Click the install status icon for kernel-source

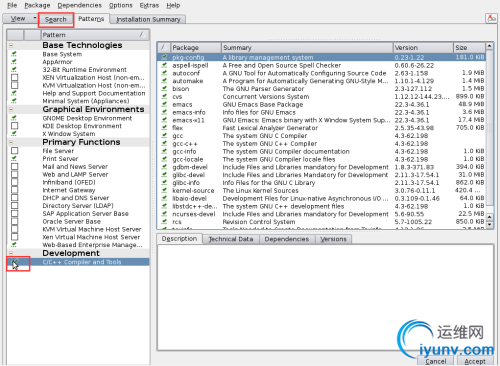coord(164,190)
